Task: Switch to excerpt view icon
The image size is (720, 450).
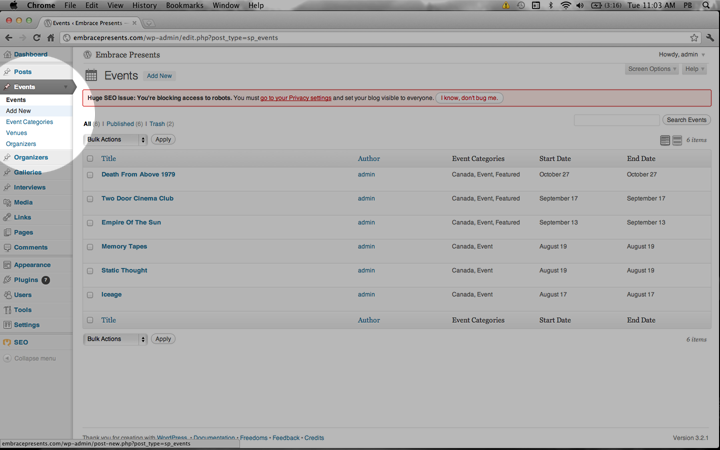Action: (677, 140)
